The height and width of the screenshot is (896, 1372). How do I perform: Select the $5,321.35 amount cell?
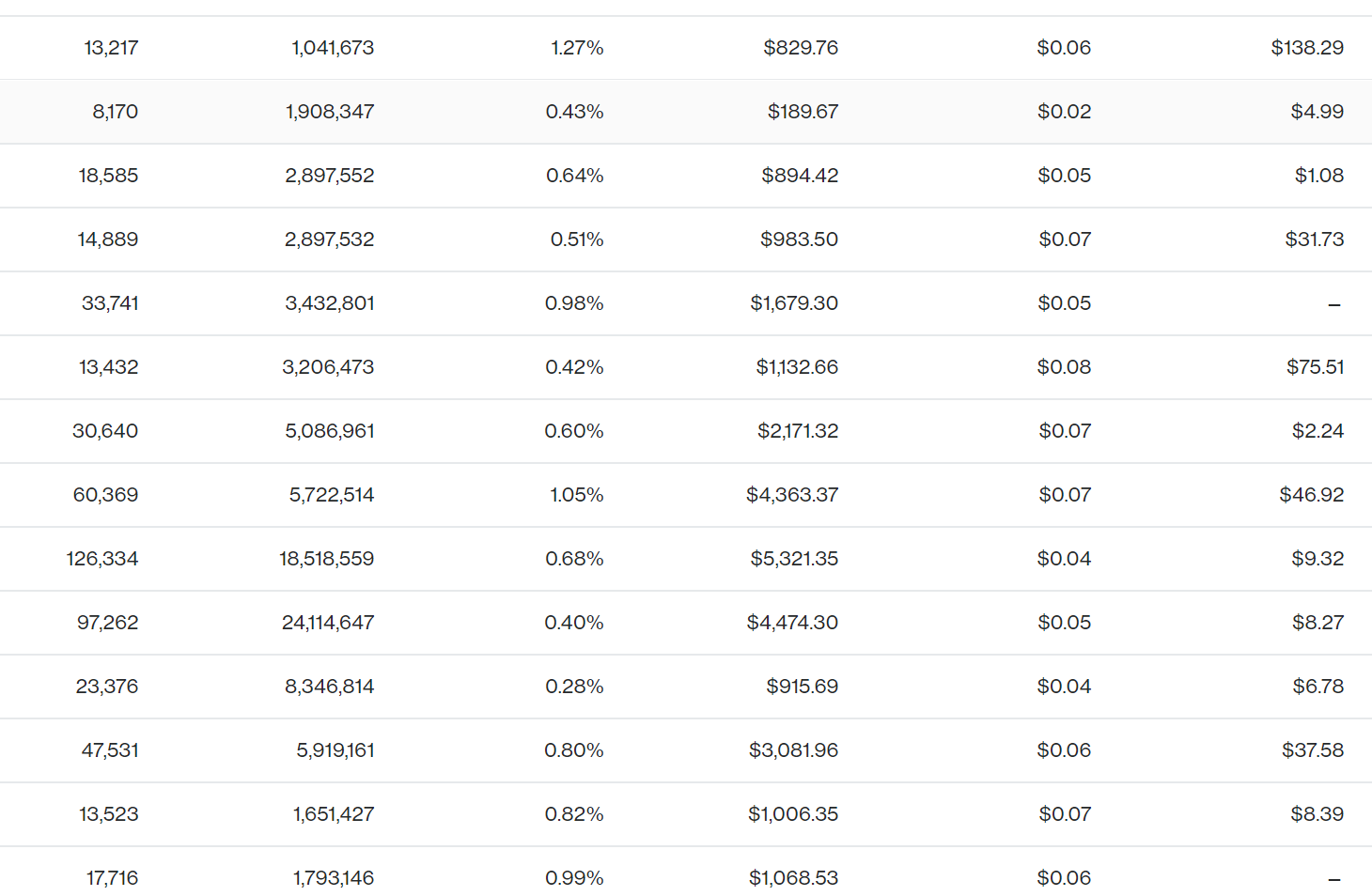(794, 559)
